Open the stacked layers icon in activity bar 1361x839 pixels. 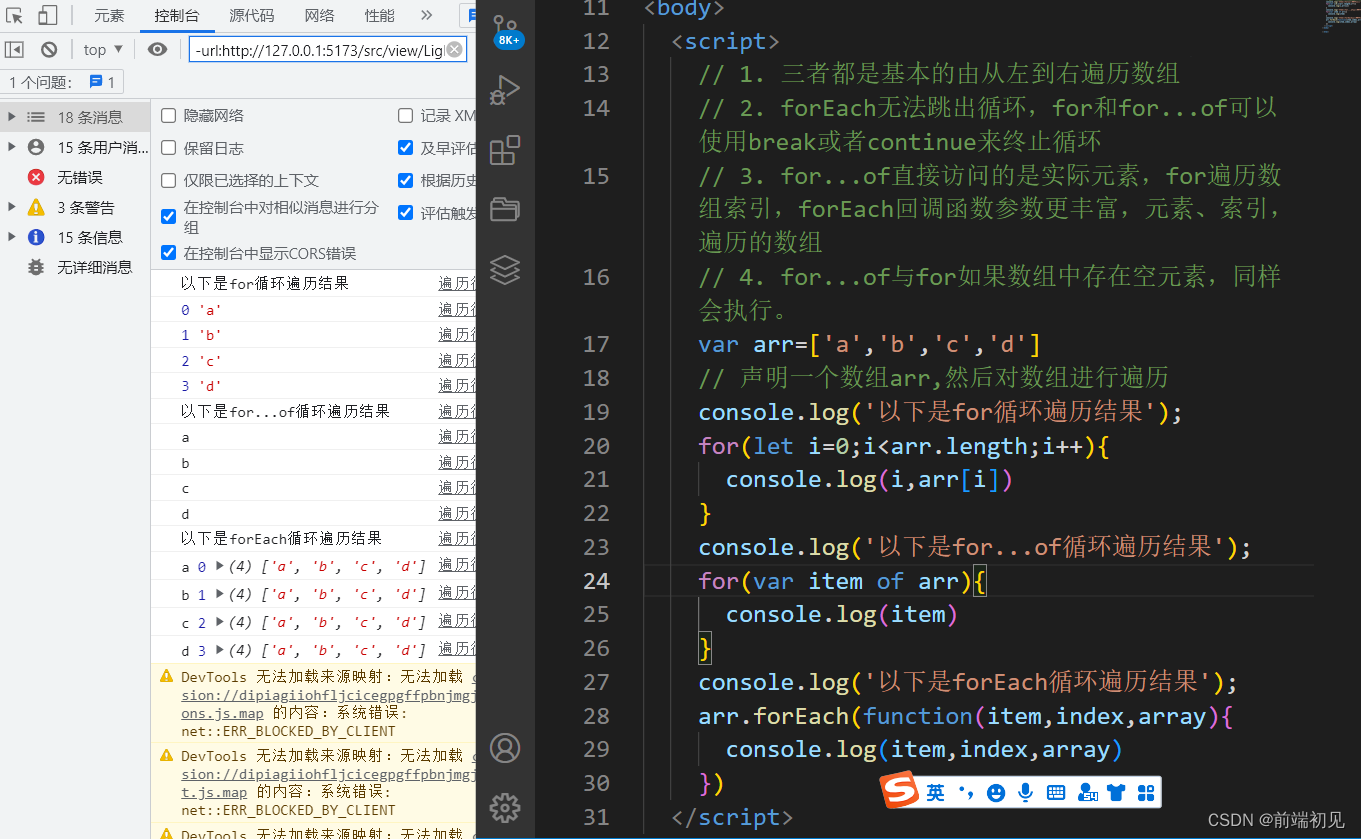click(x=505, y=269)
